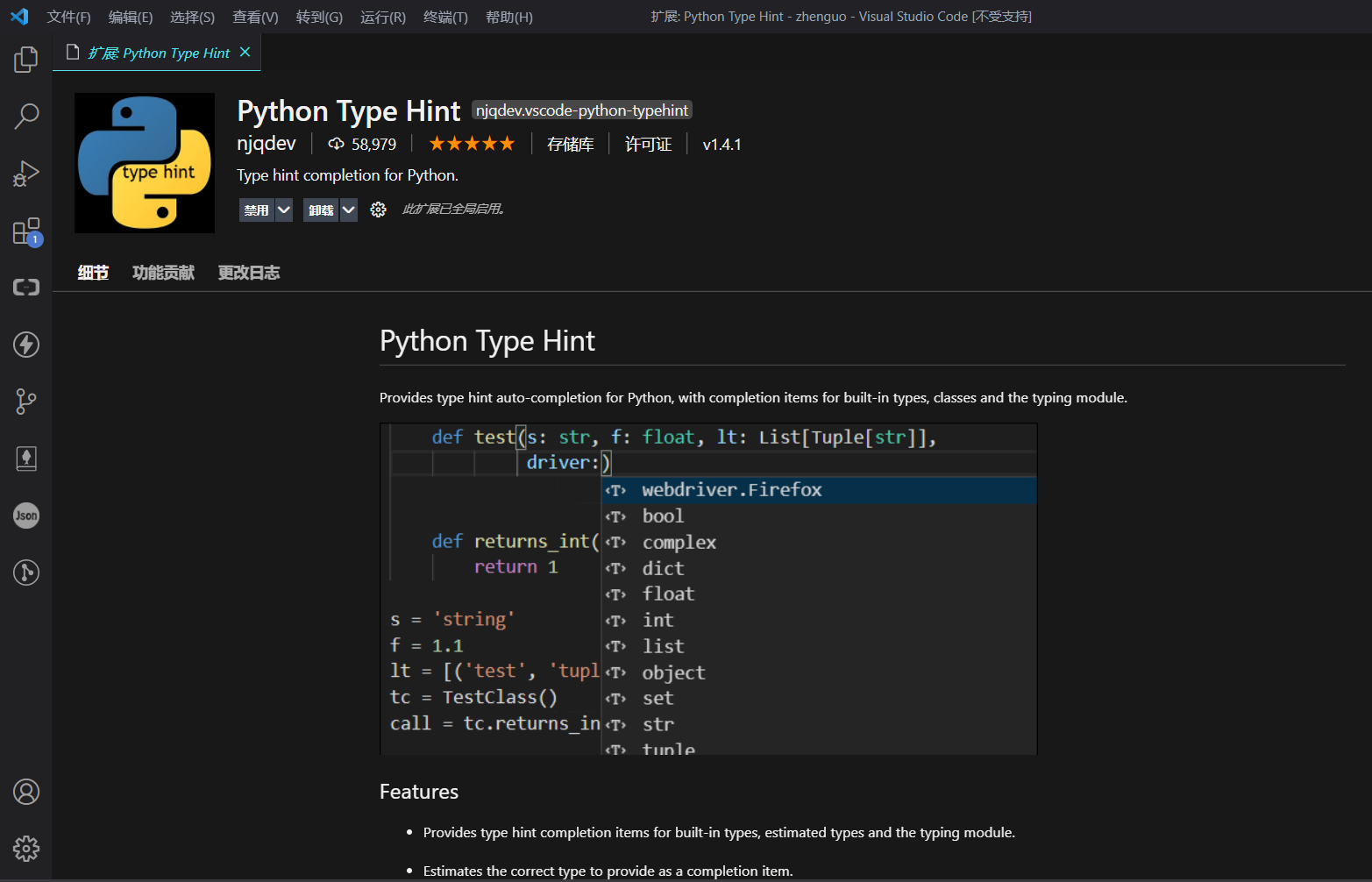Expand the 卸载 (Uninstall) dropdown arrow

tap(348, 210)
